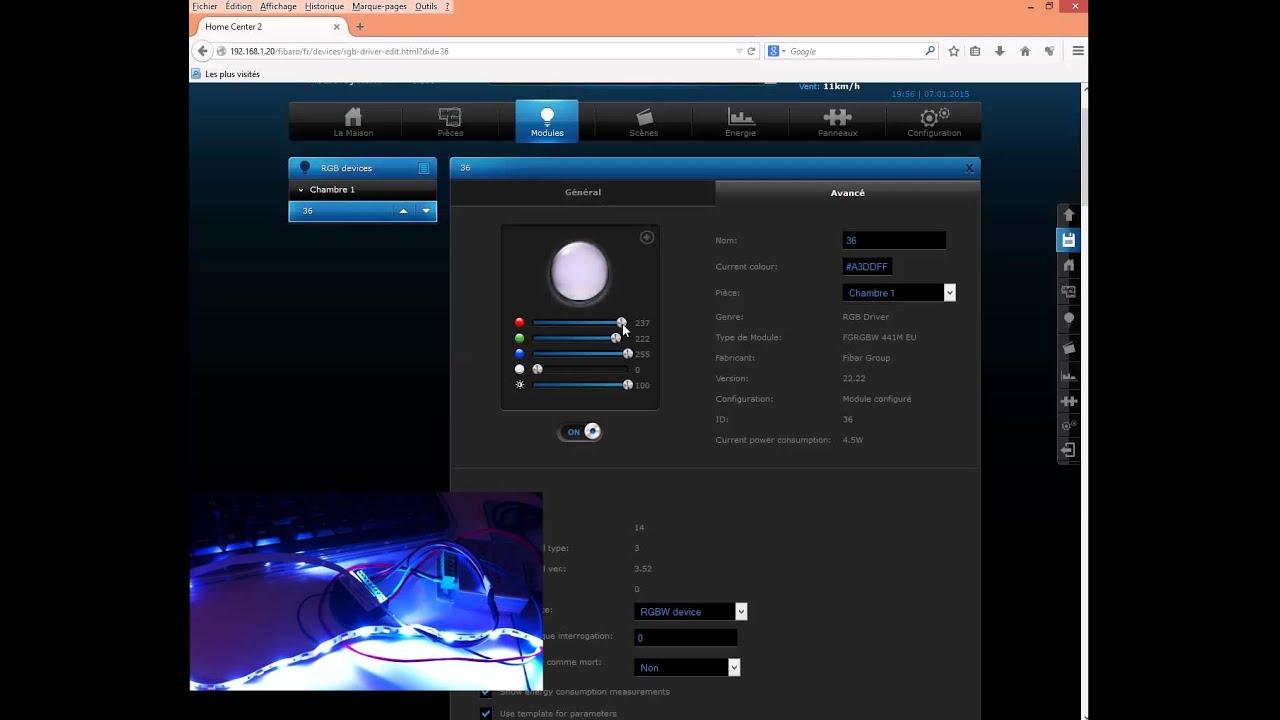The height and width of the screenshot is (720, 1280).
Task: Open the Outils menu
Action: tap(426, 6)
